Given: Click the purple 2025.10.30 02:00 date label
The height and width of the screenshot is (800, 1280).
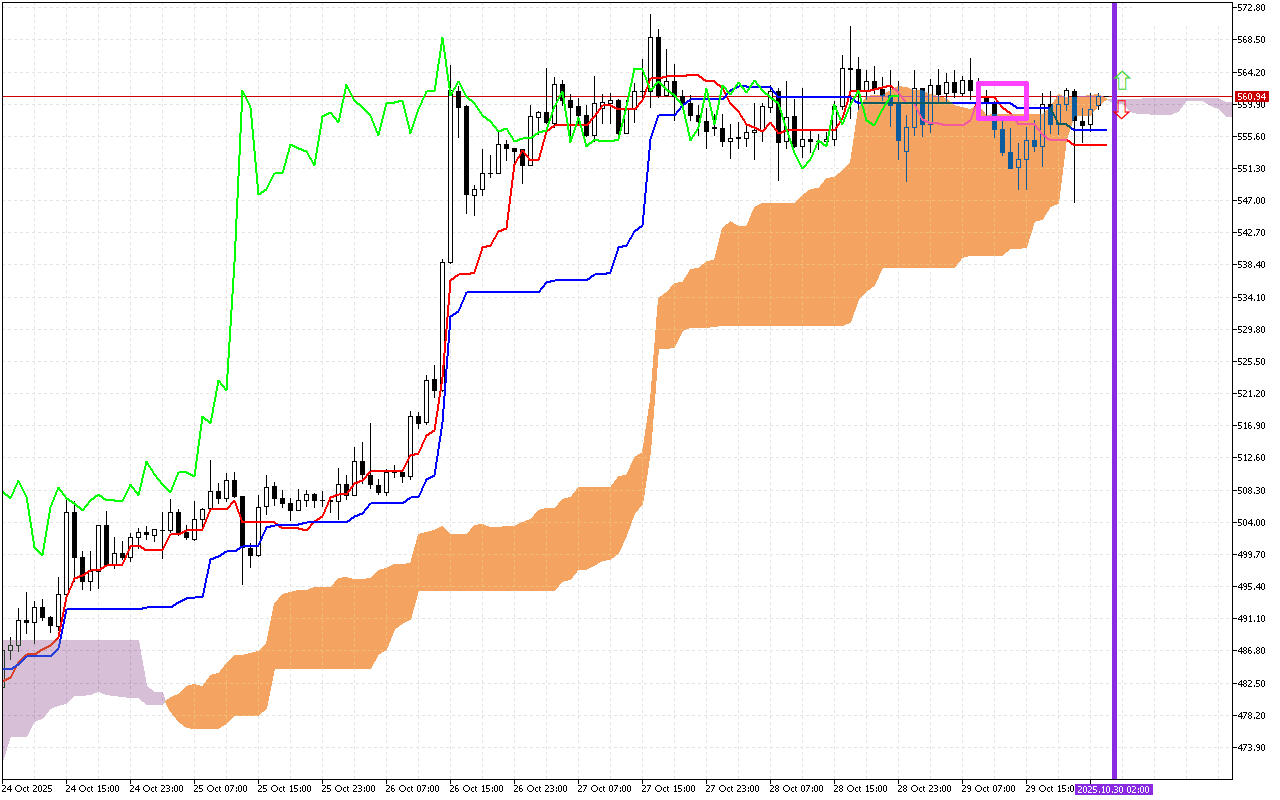Looking at the screenshot, I should click(x=1114, y=789).
